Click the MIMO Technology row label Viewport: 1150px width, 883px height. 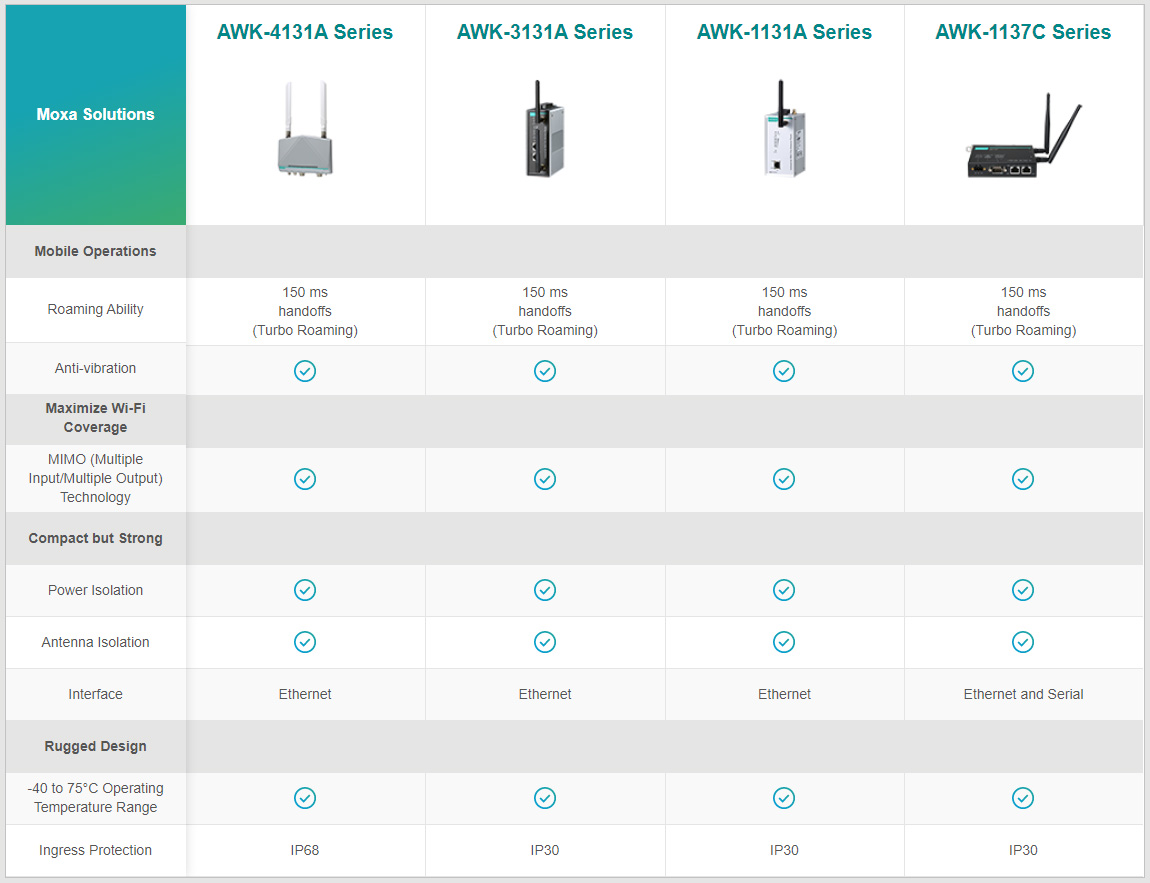click(x=95, y=478)
